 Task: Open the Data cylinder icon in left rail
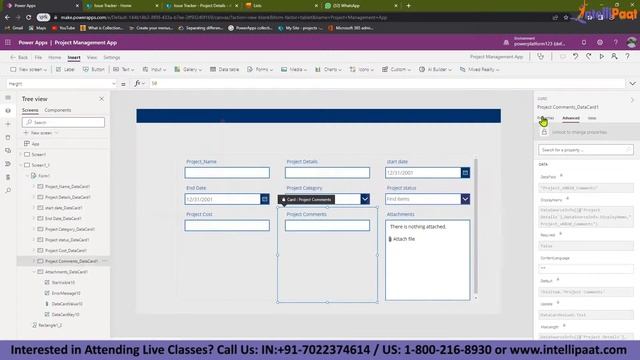click(x=8, y=138)
